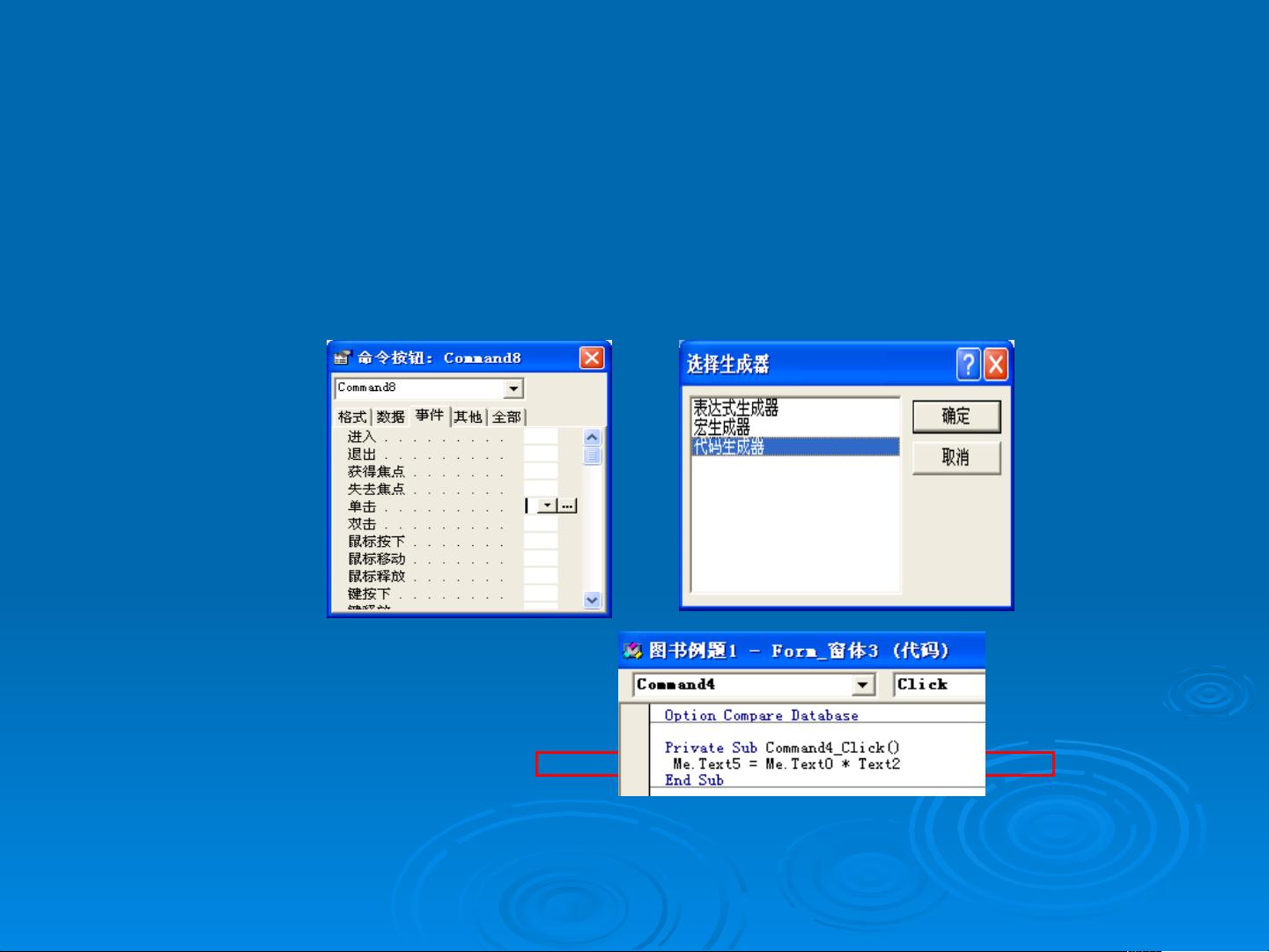The width and height of the screenshot is (1269, 952).
Task: Click the 鼠标按下 event value field
Action: (x=541, y=542)
